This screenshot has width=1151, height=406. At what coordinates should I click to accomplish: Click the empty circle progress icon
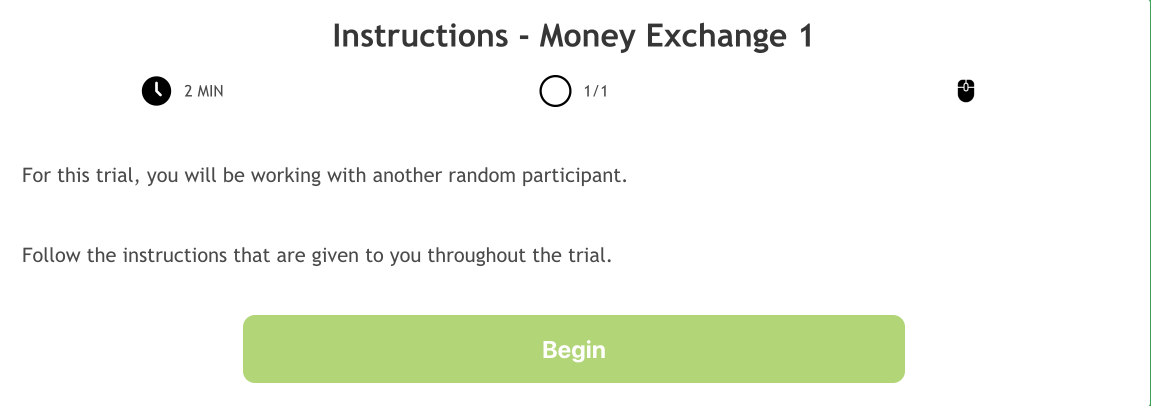click(x=554, y=91)
